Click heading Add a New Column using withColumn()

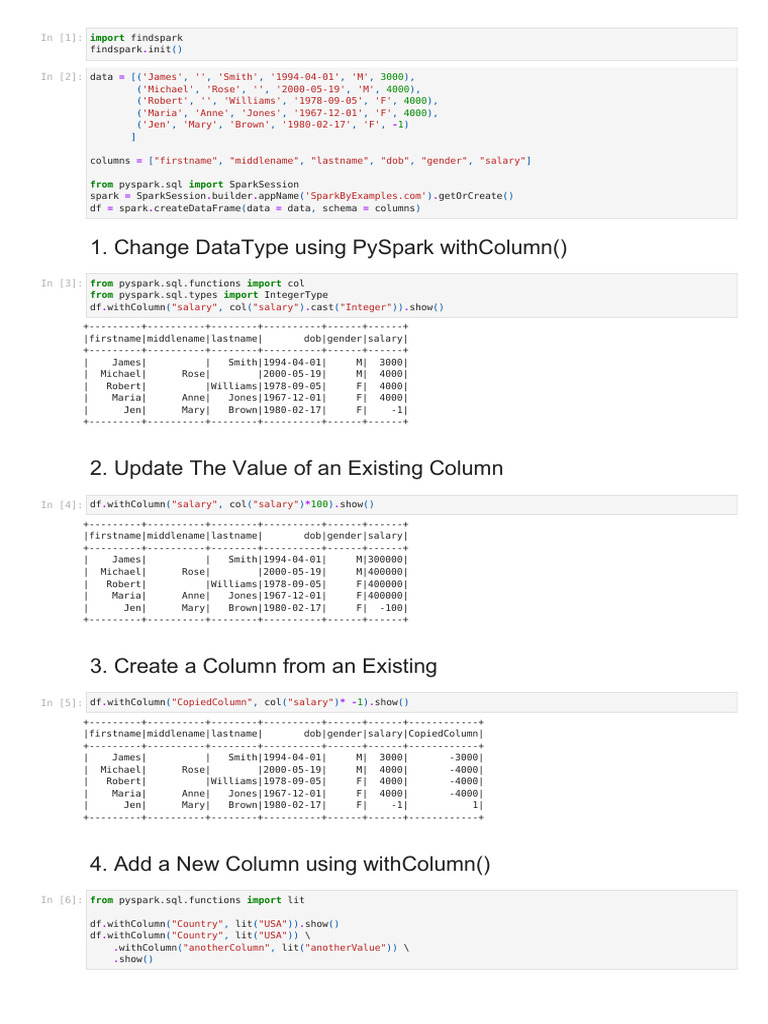(x=290, y=864)
